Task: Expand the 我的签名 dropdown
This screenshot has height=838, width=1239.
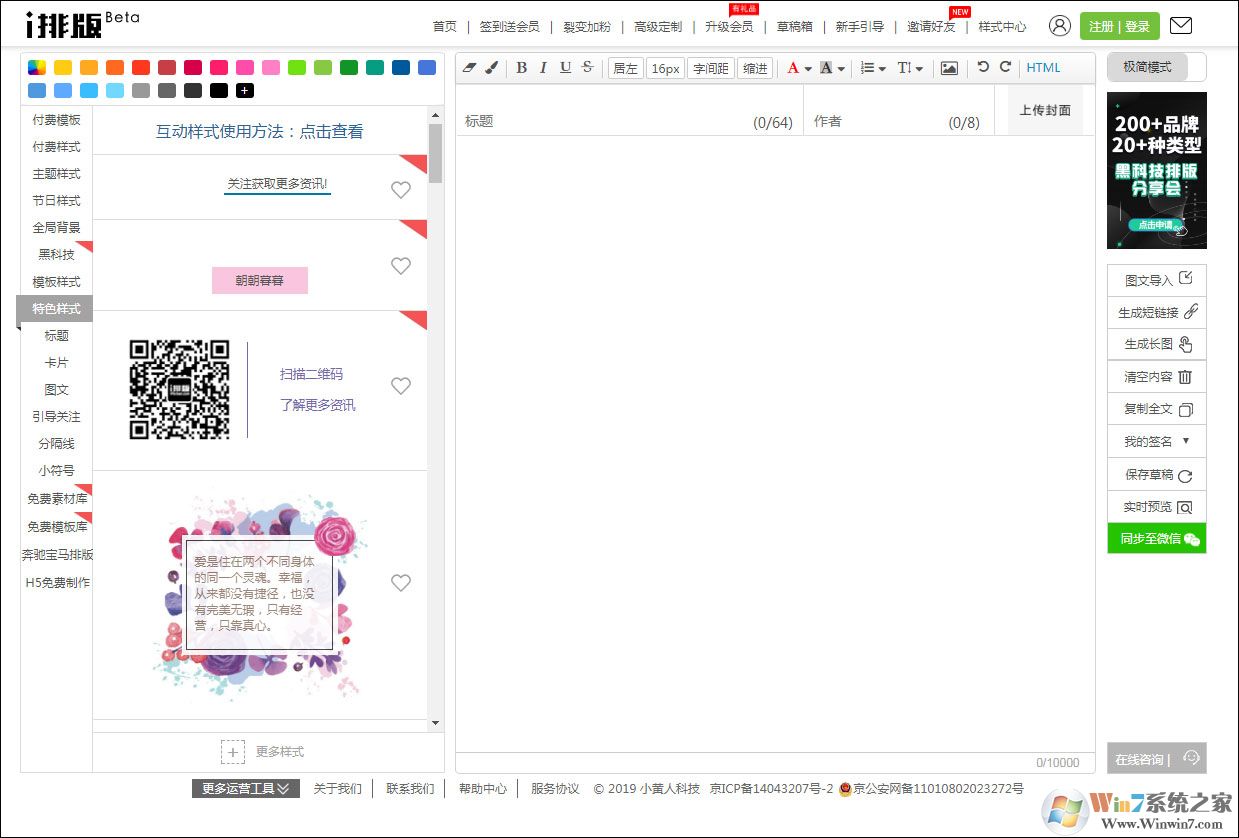Action: point(1186,441)
